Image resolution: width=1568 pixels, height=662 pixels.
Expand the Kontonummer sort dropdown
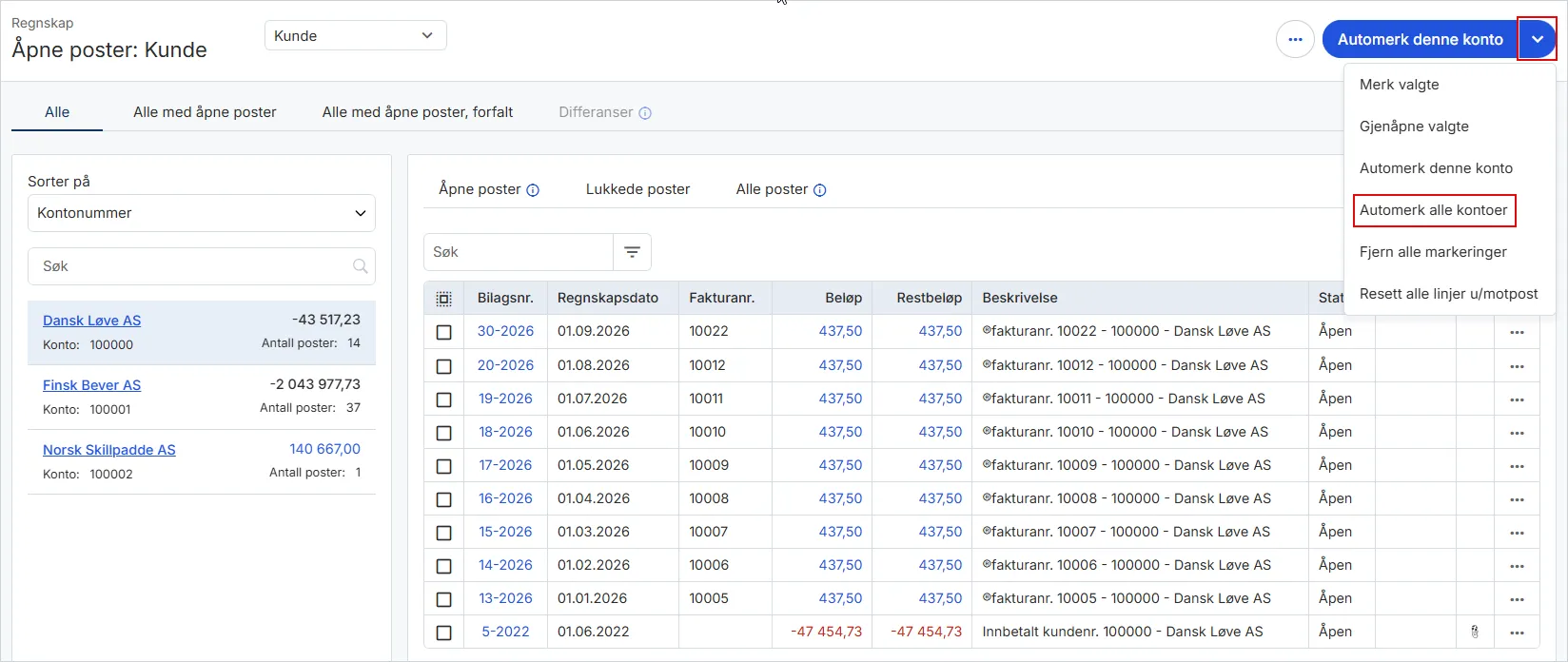coord(202,213)
